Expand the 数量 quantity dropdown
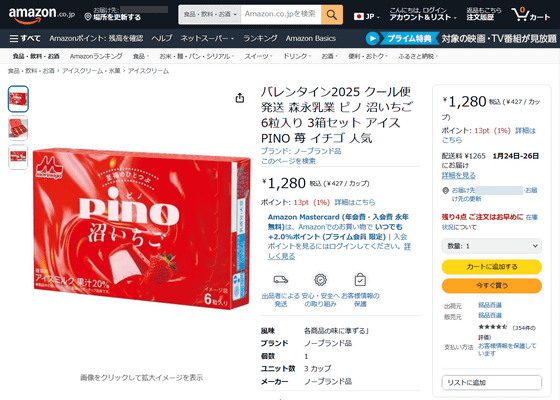Image resolution: width=560 pixels, height=400 pixels. (491, 246)
